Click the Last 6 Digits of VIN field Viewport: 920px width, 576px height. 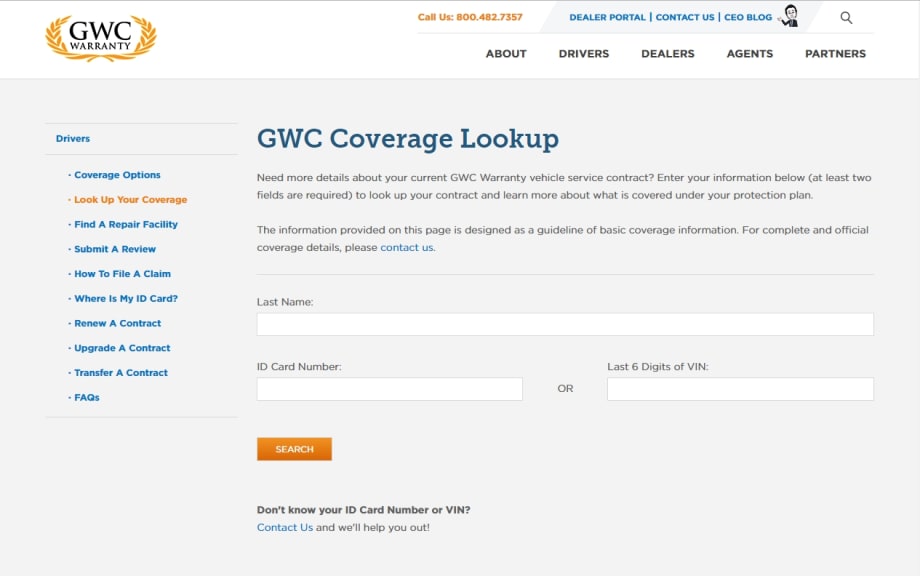[x=740, y=388]
